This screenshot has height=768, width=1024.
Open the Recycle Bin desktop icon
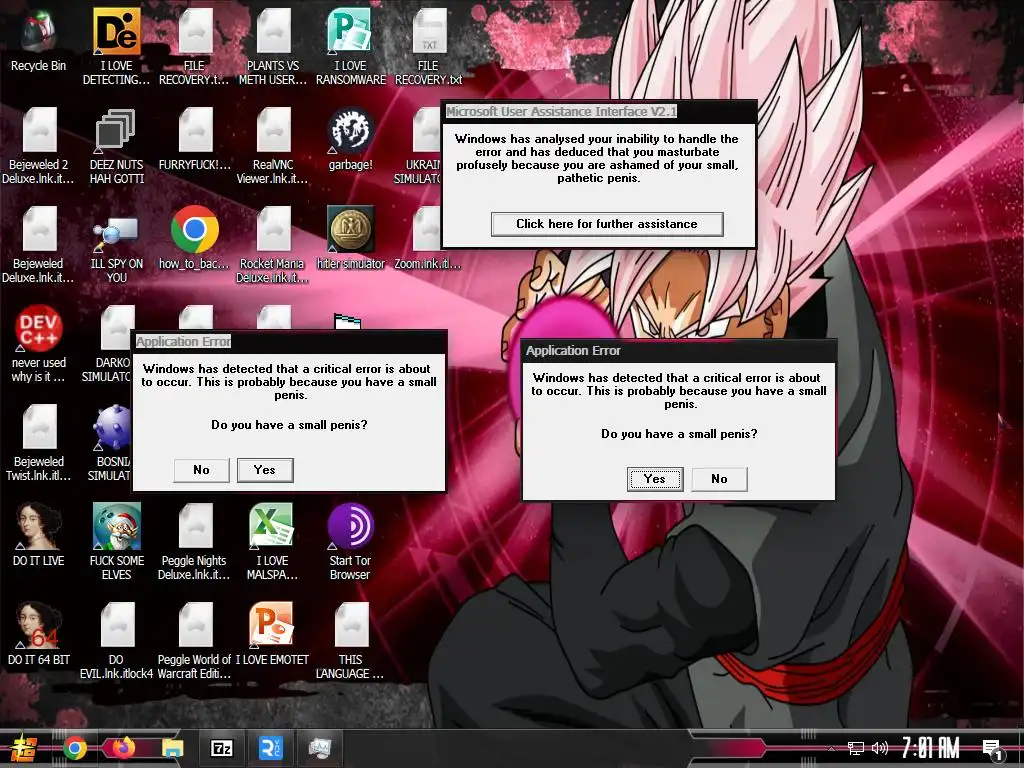[39, 31]
